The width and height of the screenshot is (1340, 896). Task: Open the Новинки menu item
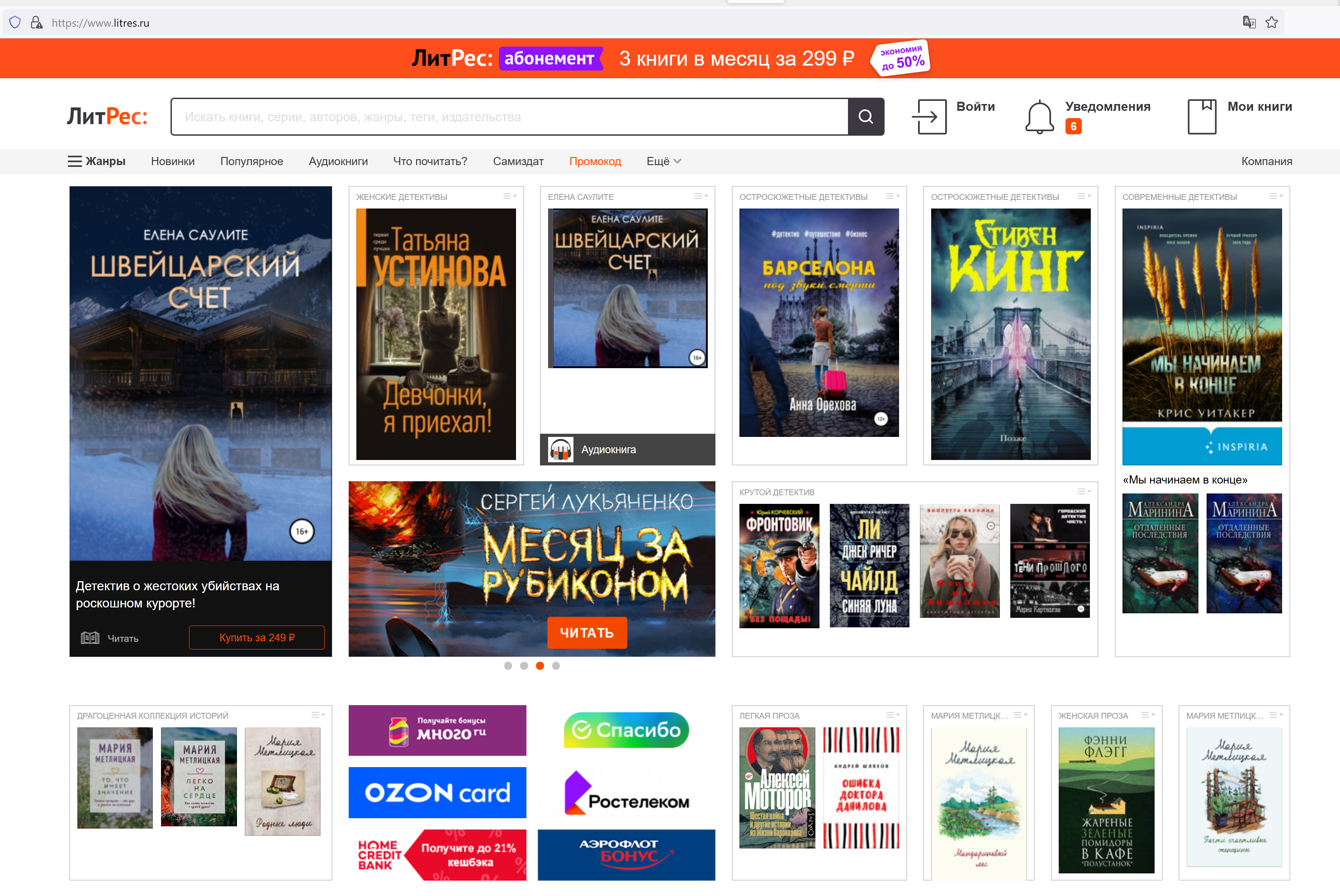[172, 161]
